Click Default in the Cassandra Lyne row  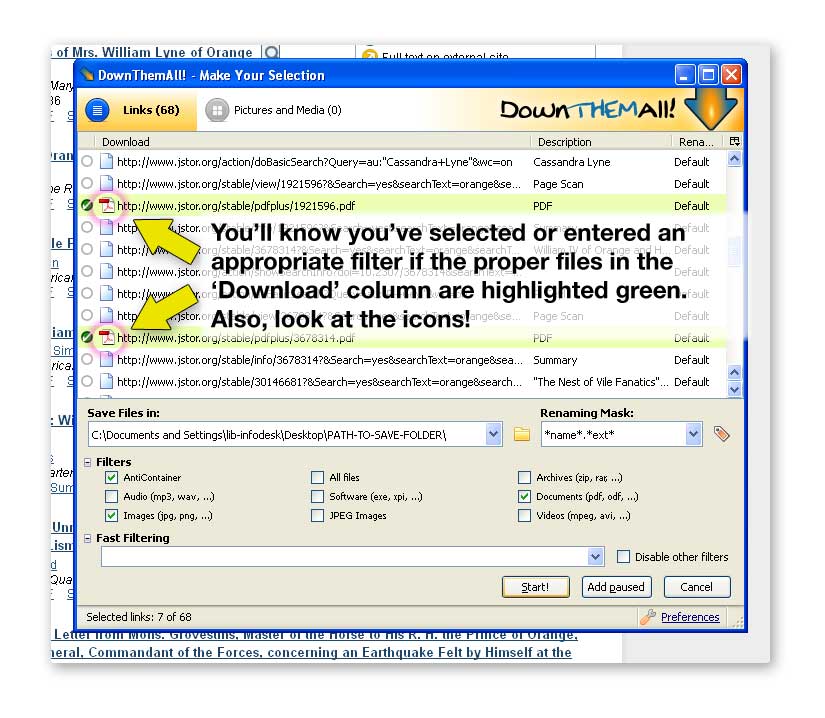pos(691,162)
